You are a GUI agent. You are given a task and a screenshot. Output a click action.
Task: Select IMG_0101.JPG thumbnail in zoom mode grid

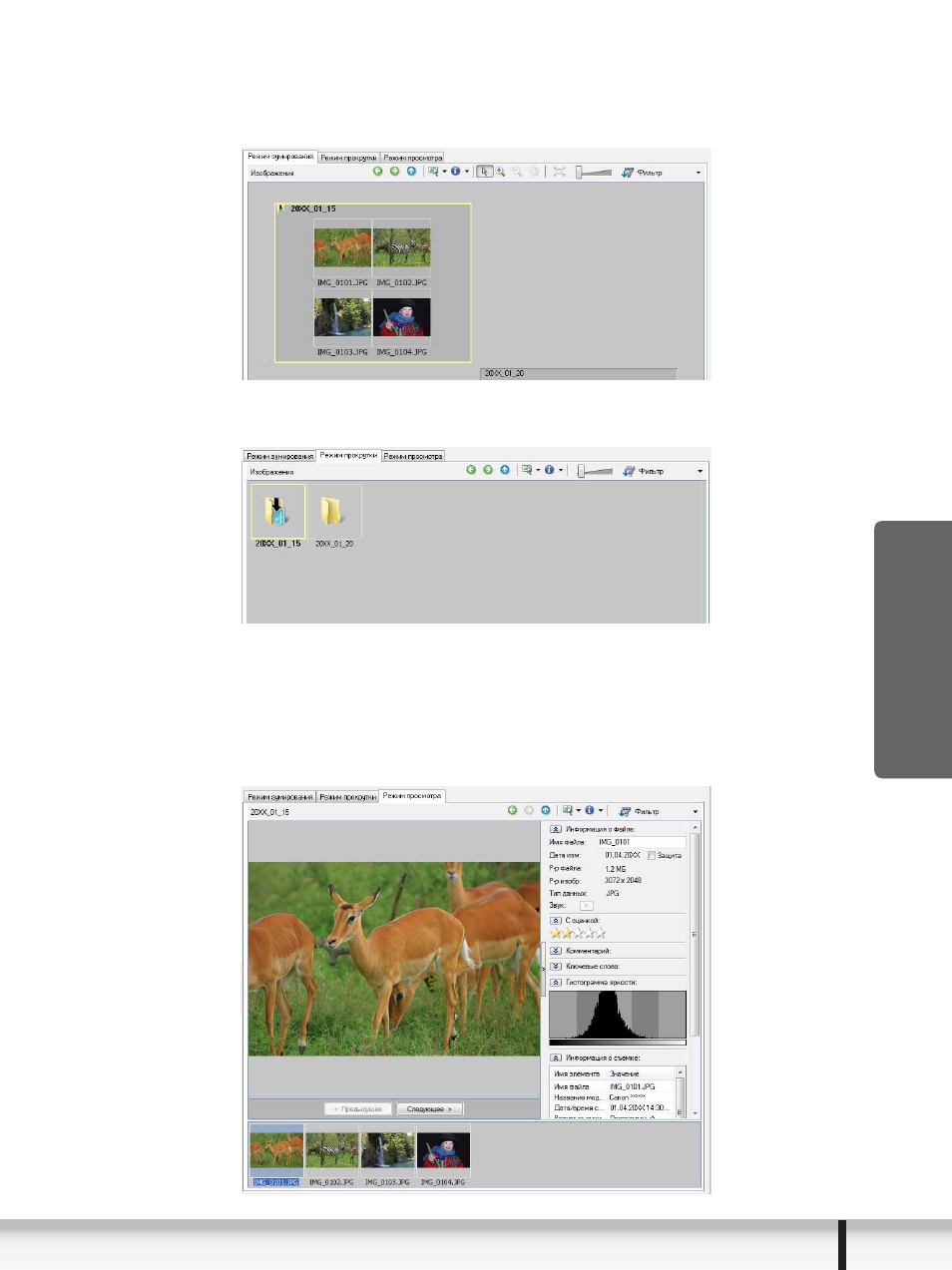click(x=342, y=247)
